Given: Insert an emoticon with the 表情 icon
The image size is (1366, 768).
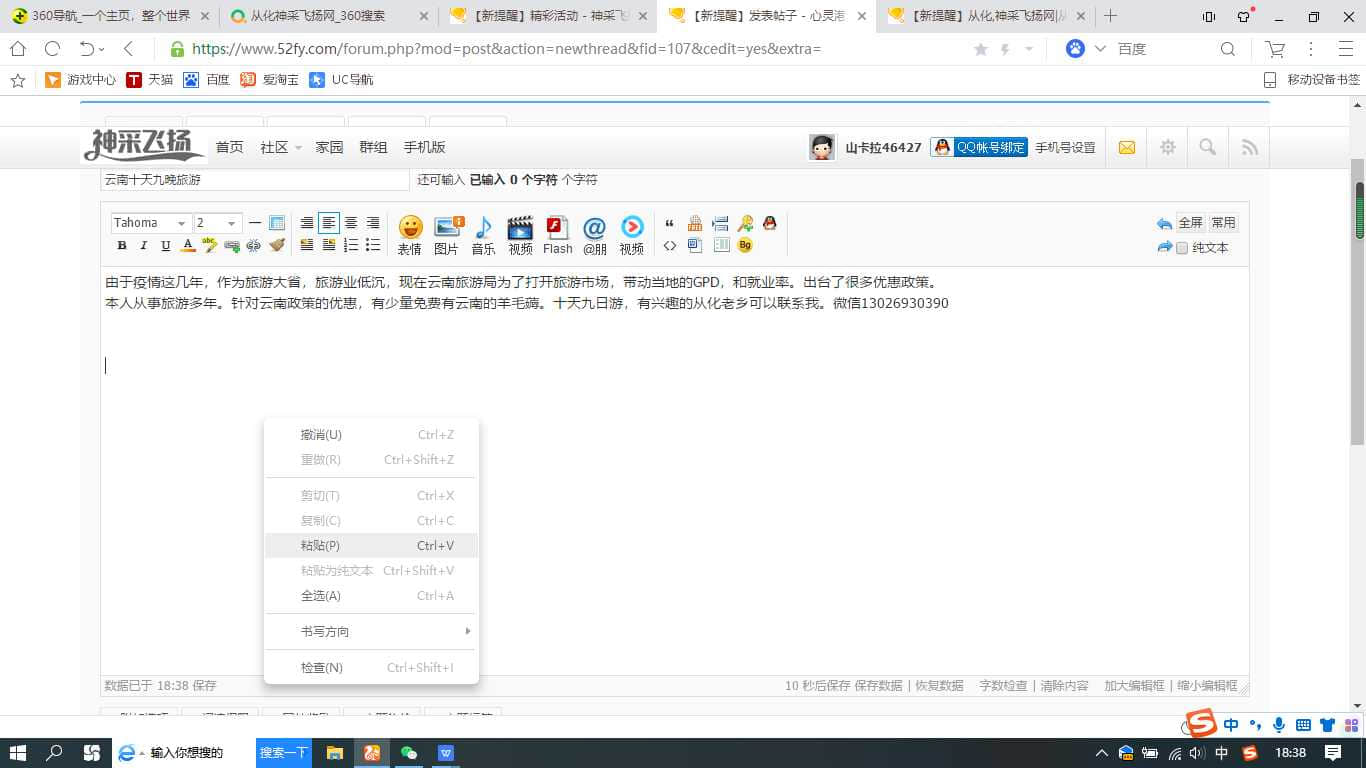Looking at the screenshot, I should [410, 235].
